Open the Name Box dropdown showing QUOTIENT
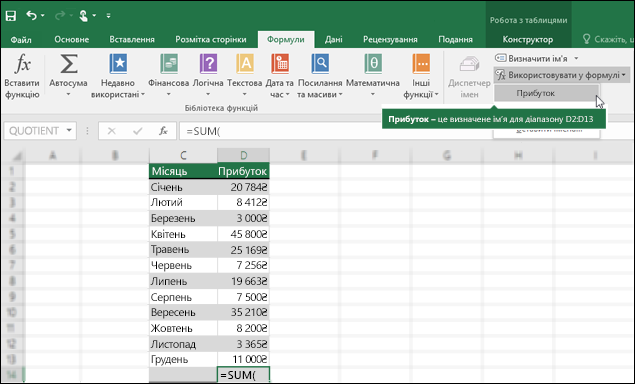The width and height of the screenshot is (635, 384). pos(69,131)
